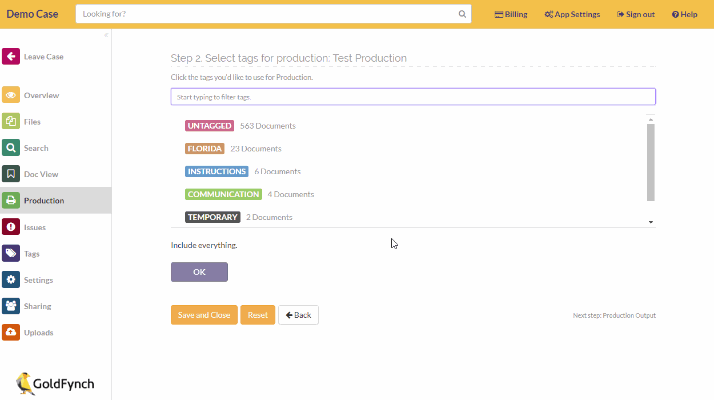Select the TEMPORARY tag
714x400 pixels.
213,217
